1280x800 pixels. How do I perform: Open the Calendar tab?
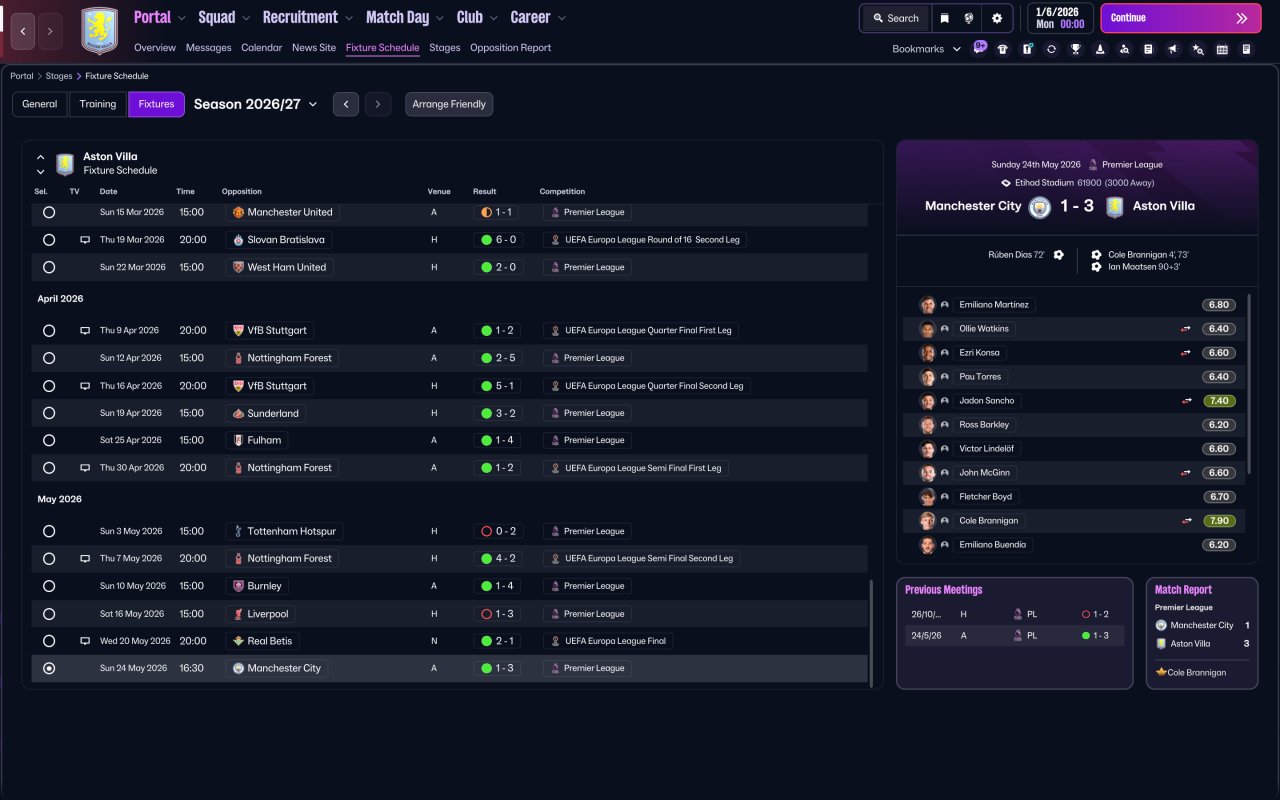click(262, 48)
